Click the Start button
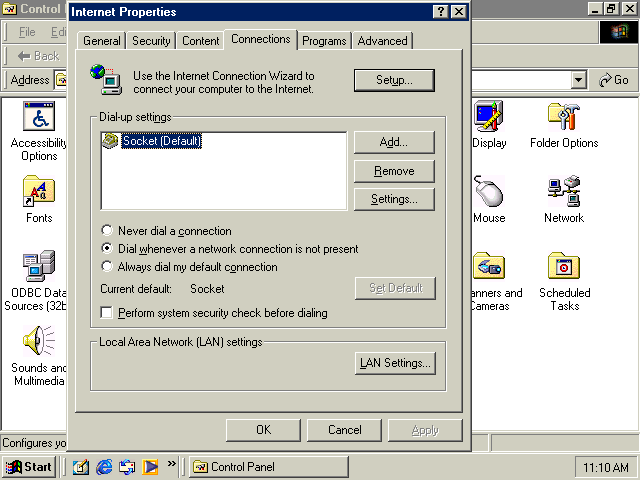 29,467
